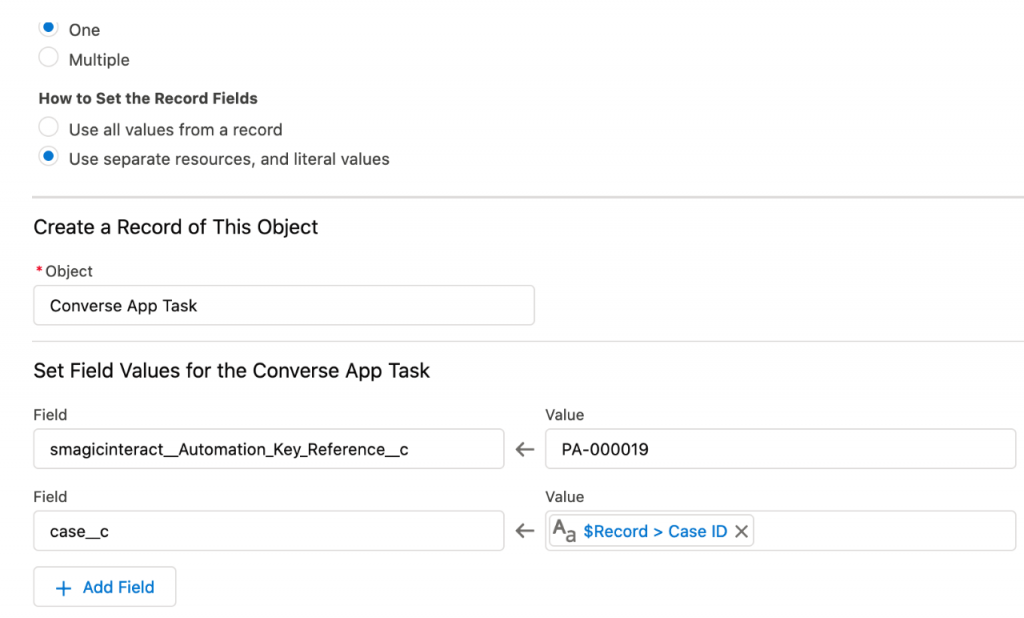Click the Add Field button
The image size is (1024, 618).
(104, 587)
